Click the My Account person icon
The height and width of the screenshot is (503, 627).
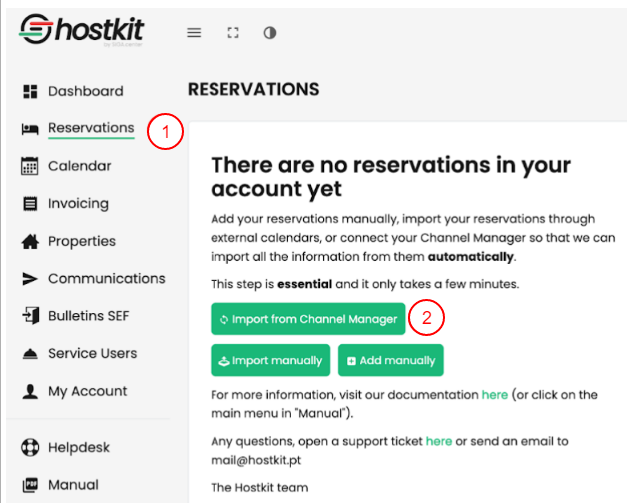click(30, 392)
